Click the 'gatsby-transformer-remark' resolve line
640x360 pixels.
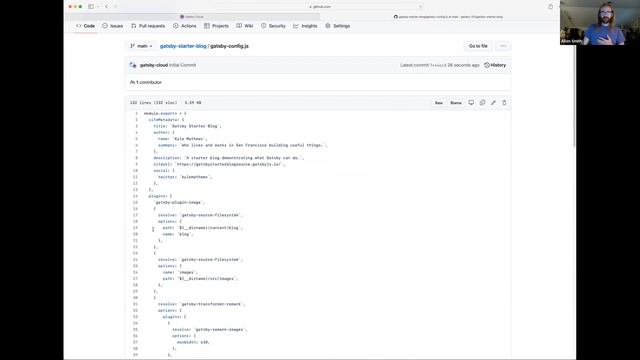click(202, 304)
